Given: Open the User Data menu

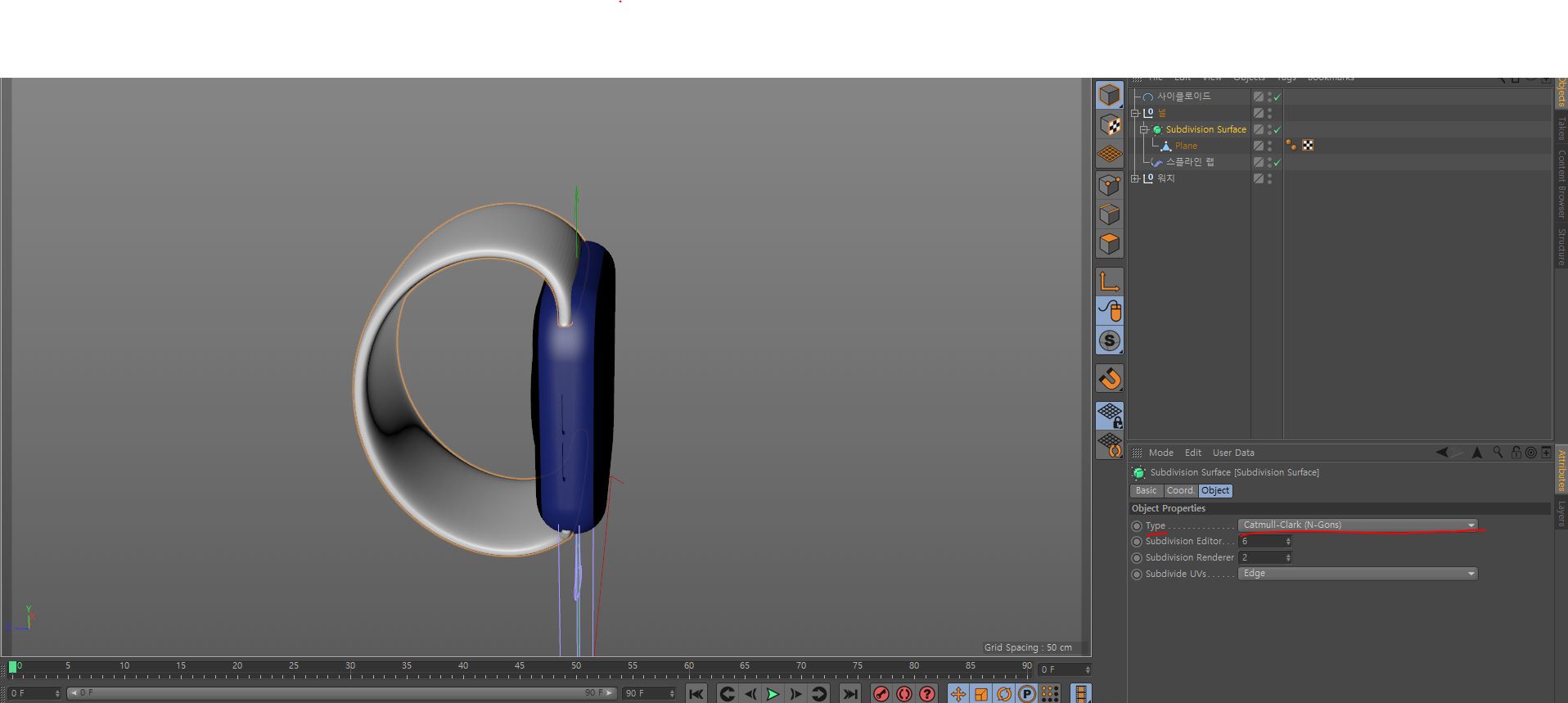Looking at the screenshot, I should coord(1233,453).
